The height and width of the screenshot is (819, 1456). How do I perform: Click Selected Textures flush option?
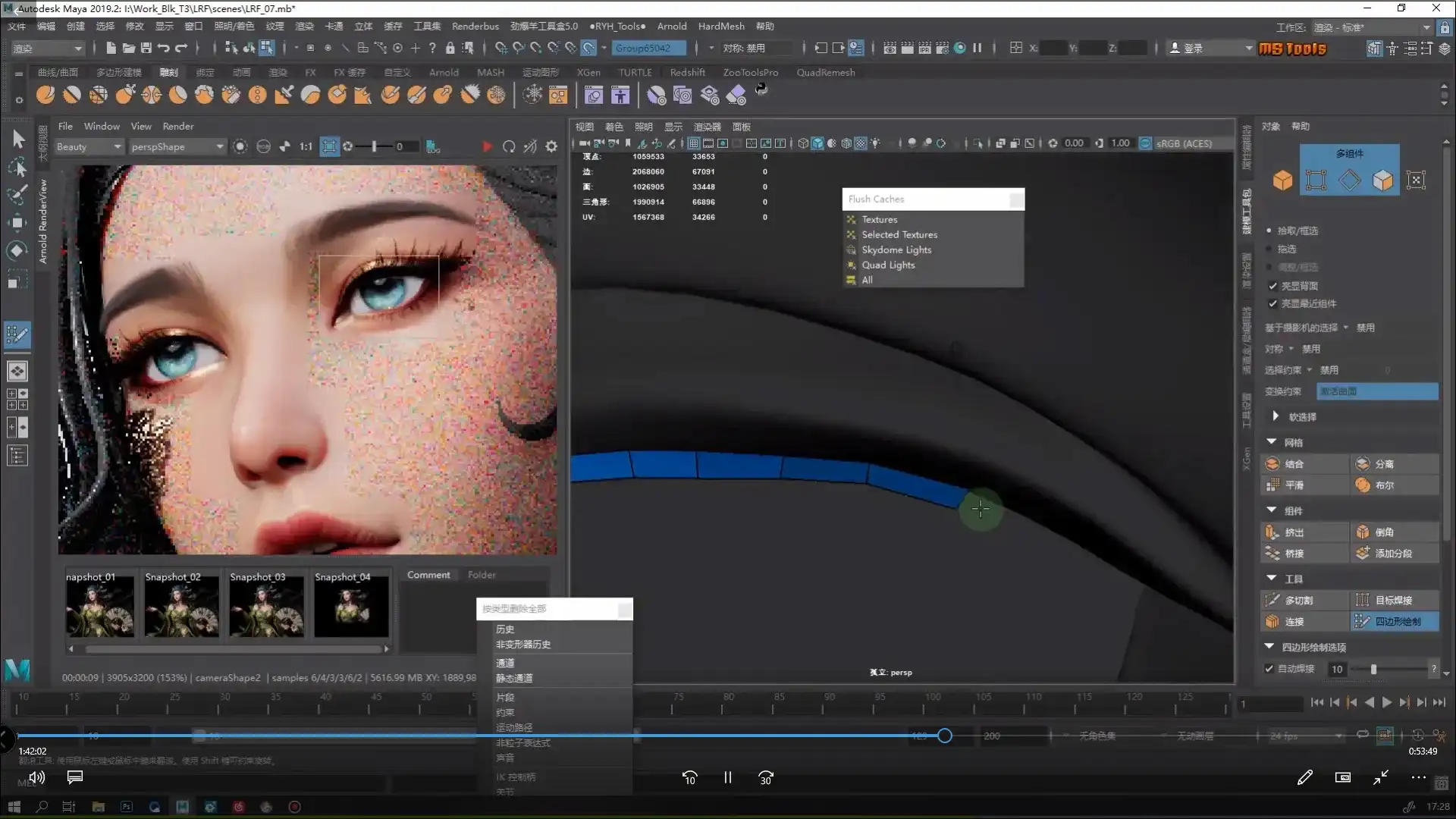[x=899, y=234]
